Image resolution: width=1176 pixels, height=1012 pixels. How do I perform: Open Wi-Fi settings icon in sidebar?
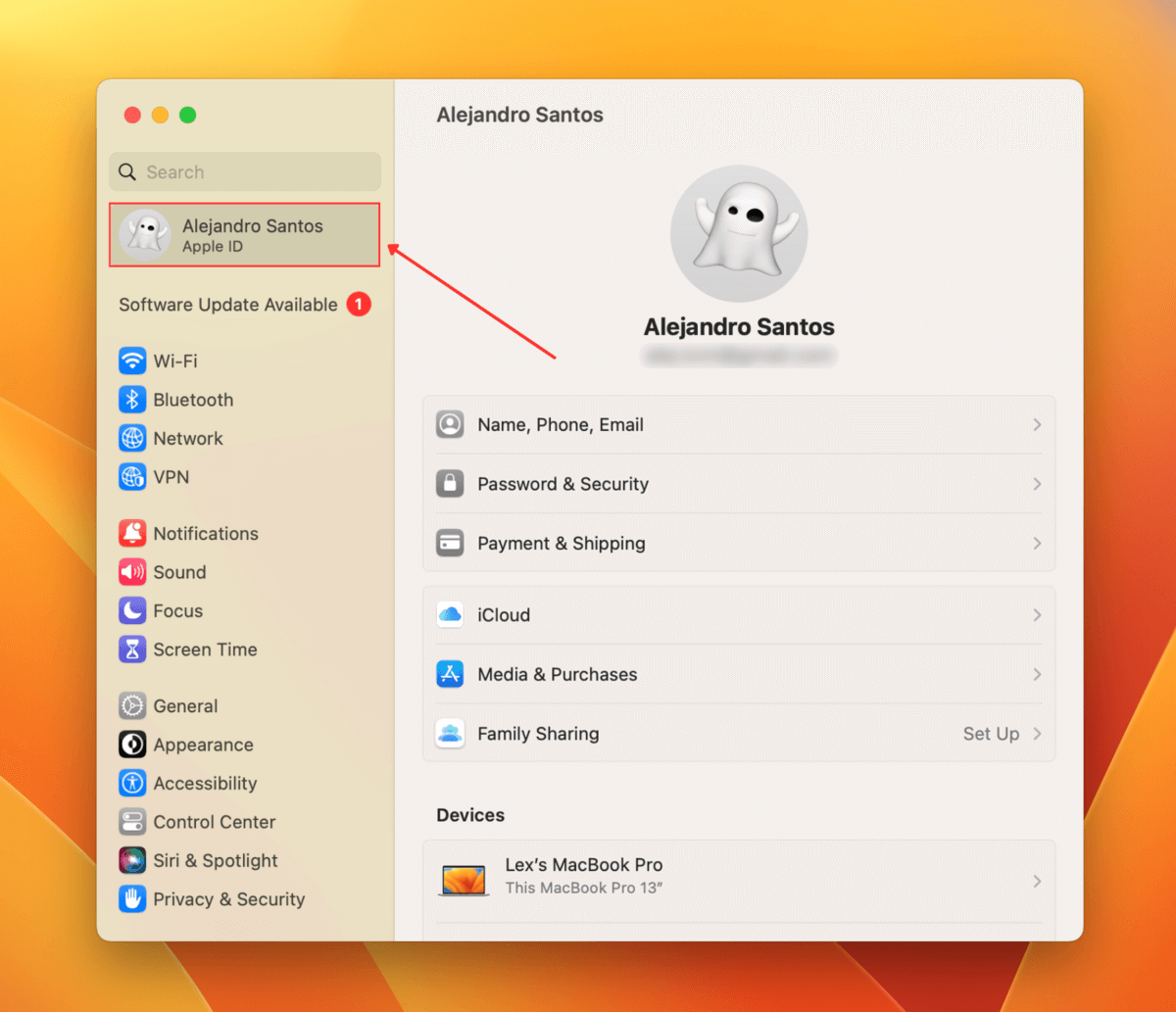tap(132, 361)
